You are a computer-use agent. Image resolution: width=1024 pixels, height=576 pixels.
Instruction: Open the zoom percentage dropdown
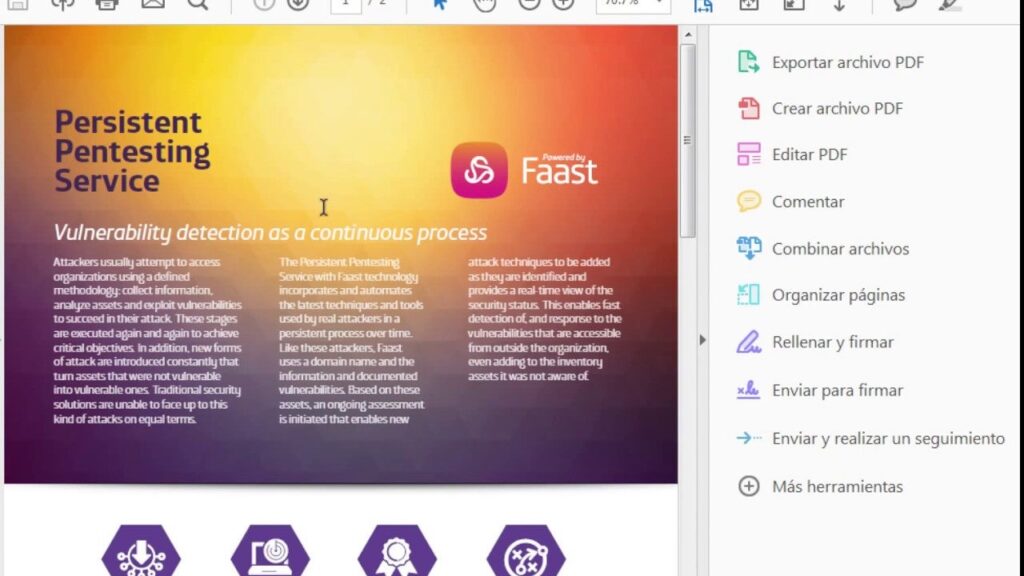(633, 4)
